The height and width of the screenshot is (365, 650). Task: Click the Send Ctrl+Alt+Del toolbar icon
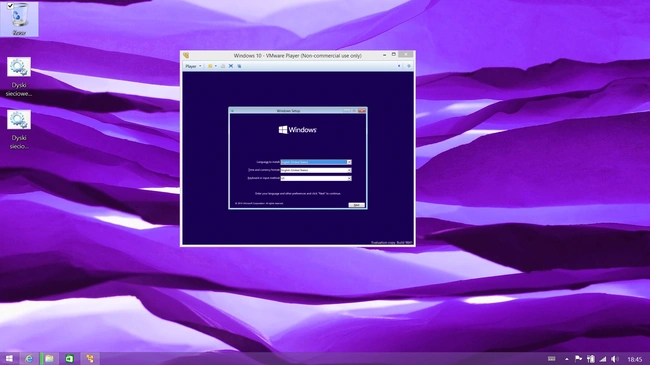coord(223,66)
